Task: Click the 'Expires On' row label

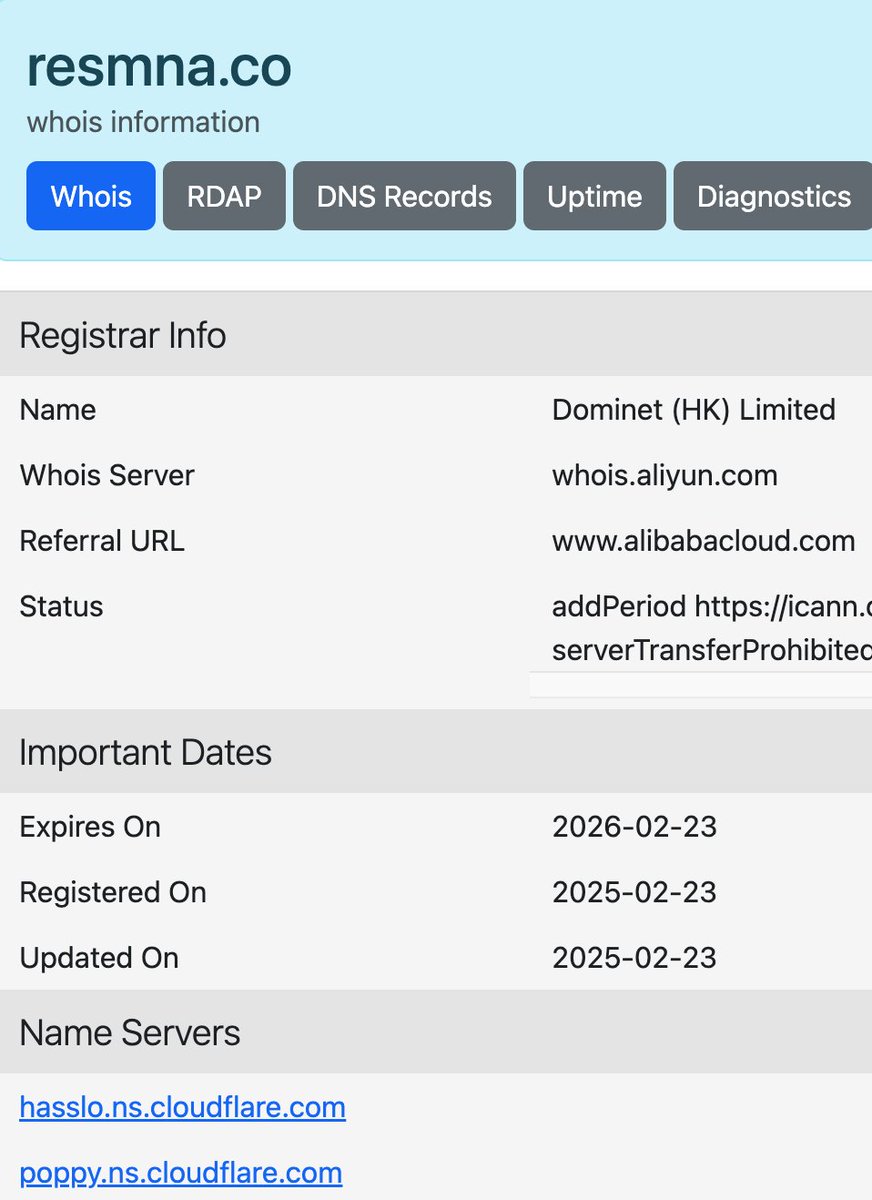Action: coord(90,827)
